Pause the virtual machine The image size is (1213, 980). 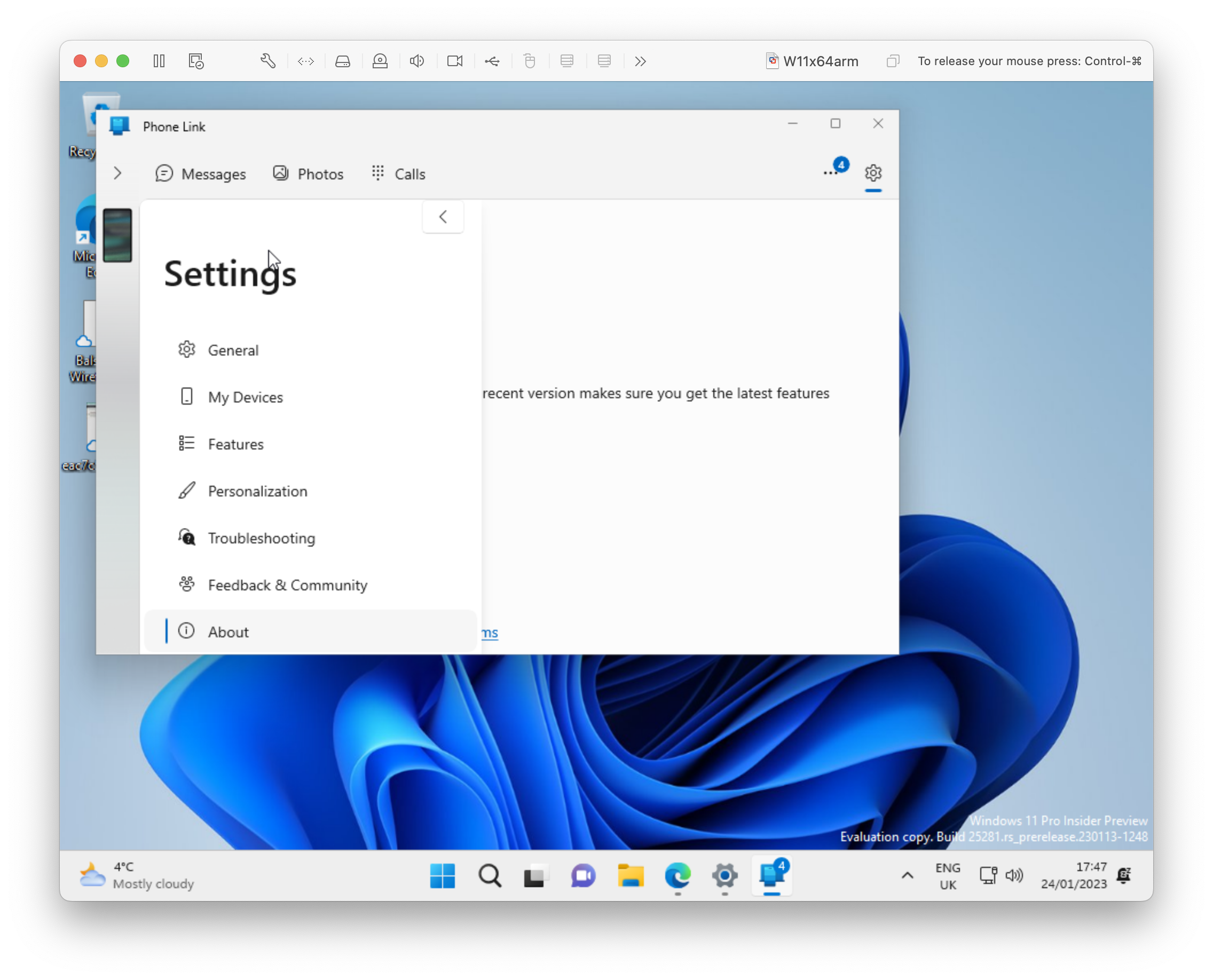(159, 61)
